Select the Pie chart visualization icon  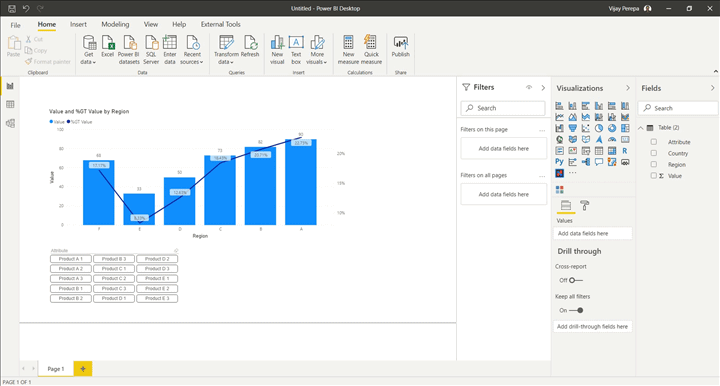pos(599,129)
